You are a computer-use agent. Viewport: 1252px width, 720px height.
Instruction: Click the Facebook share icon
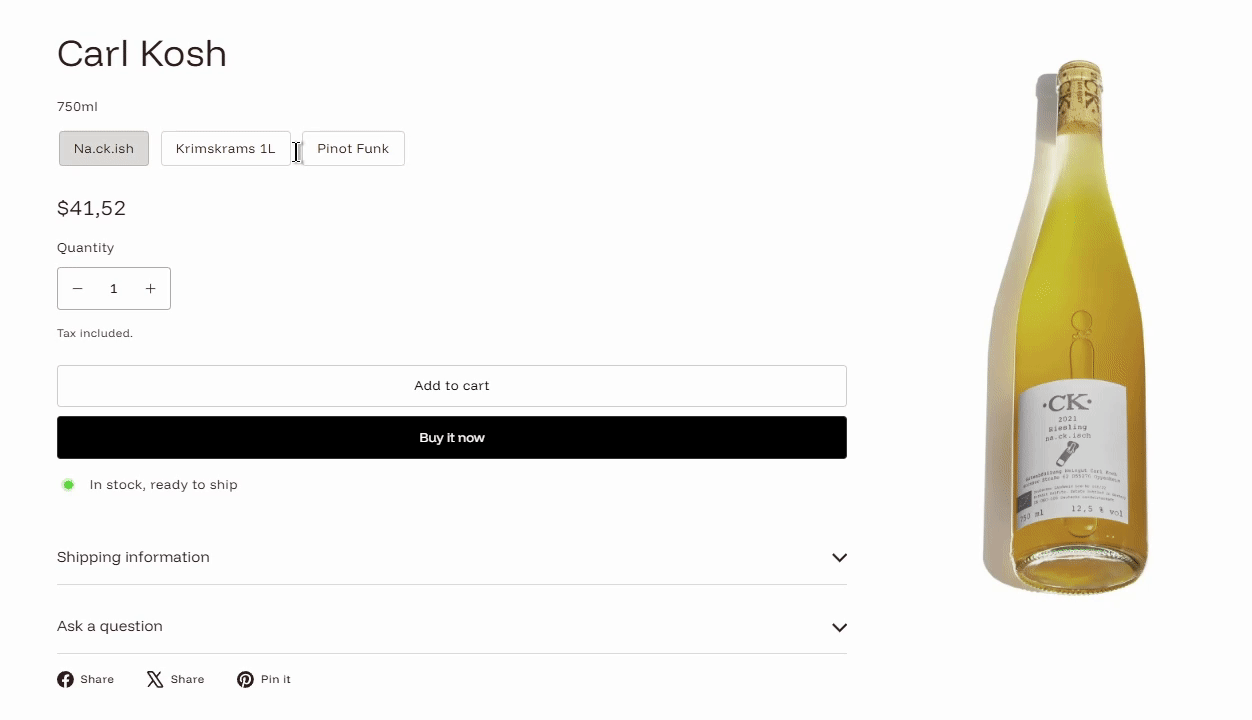[x=65, y=680]
